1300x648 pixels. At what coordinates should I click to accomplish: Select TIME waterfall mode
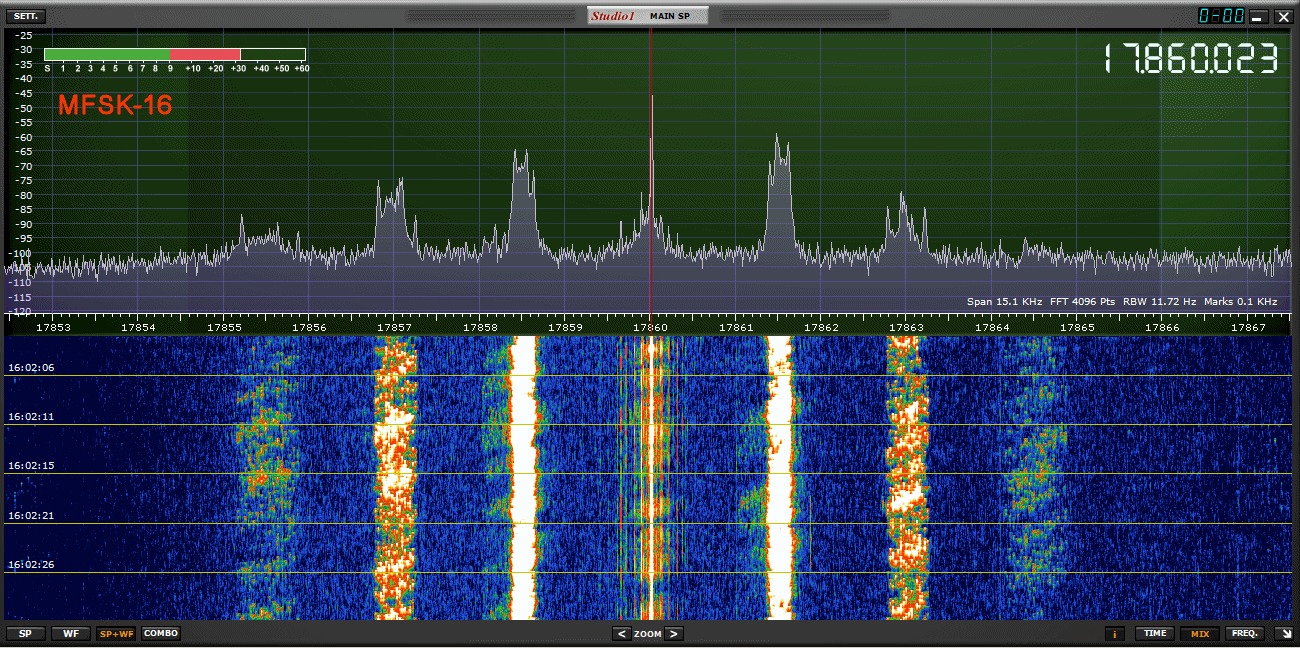pos(1155,633)
